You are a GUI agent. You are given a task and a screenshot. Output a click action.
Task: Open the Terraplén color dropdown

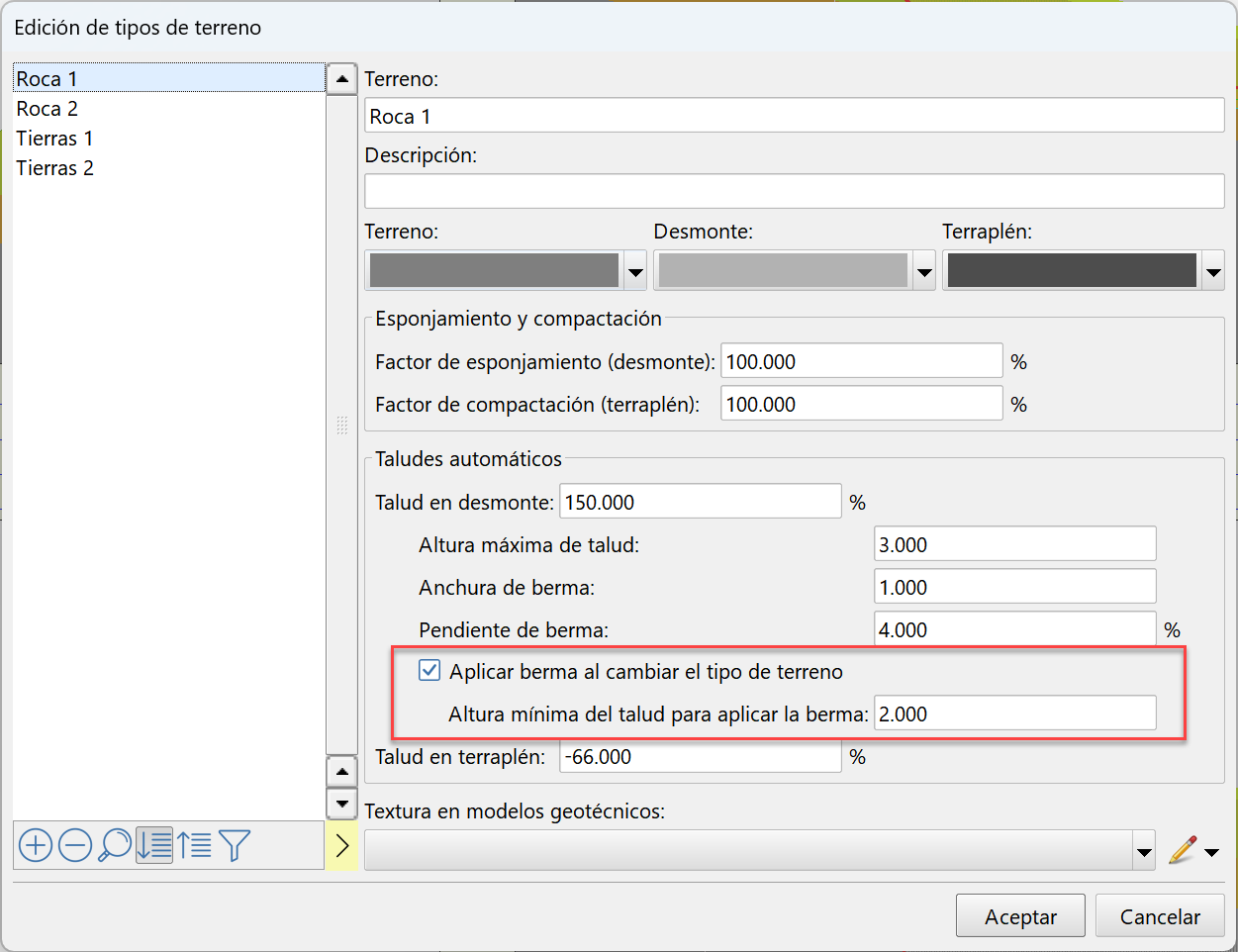1213,269
